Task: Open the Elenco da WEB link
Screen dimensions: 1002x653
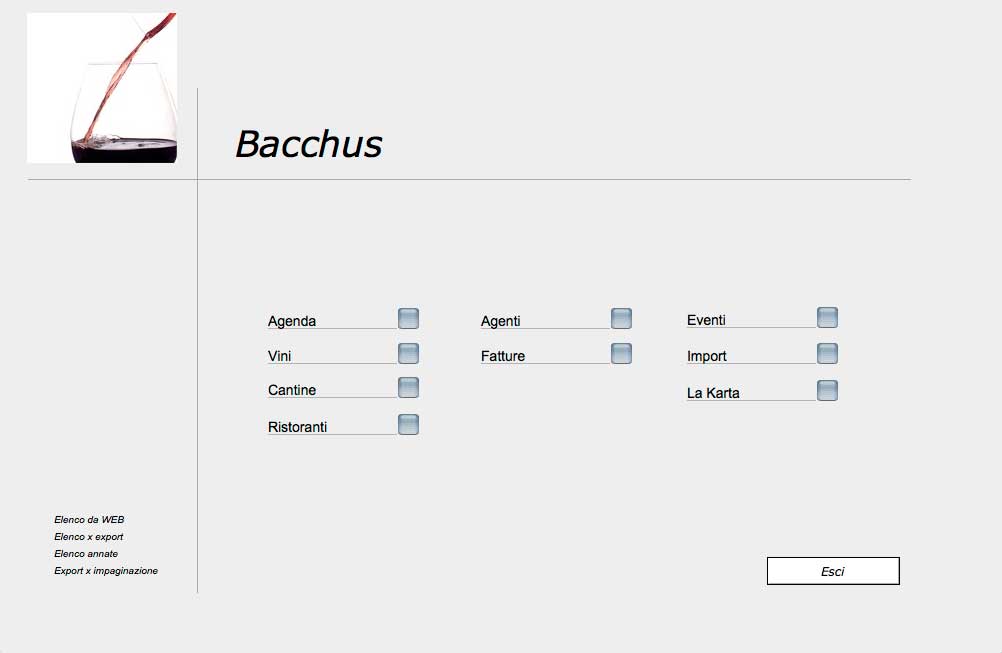Action: pos(89,520)
